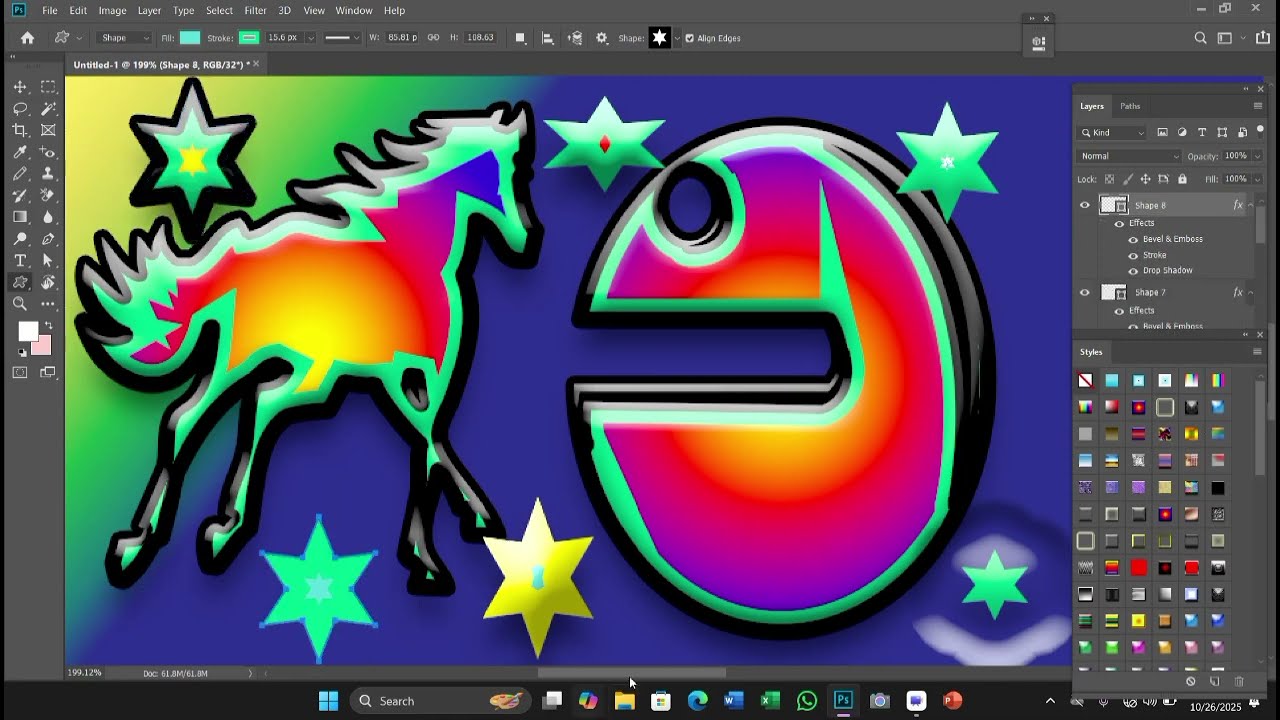
Task: Select the Blur tool
Action: (48, 217)
